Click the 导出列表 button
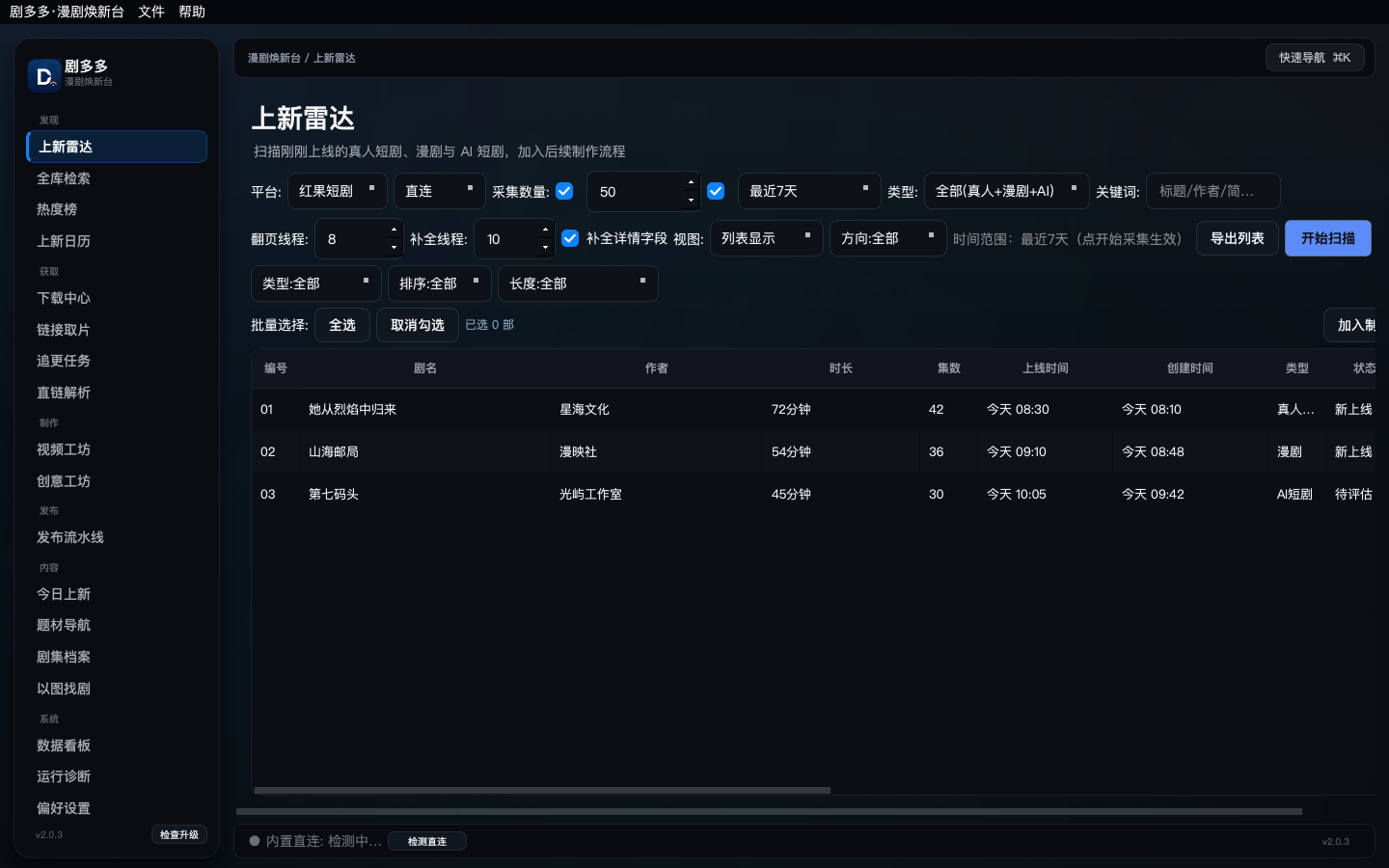 pyautogui.click(x=1238, y=238)
